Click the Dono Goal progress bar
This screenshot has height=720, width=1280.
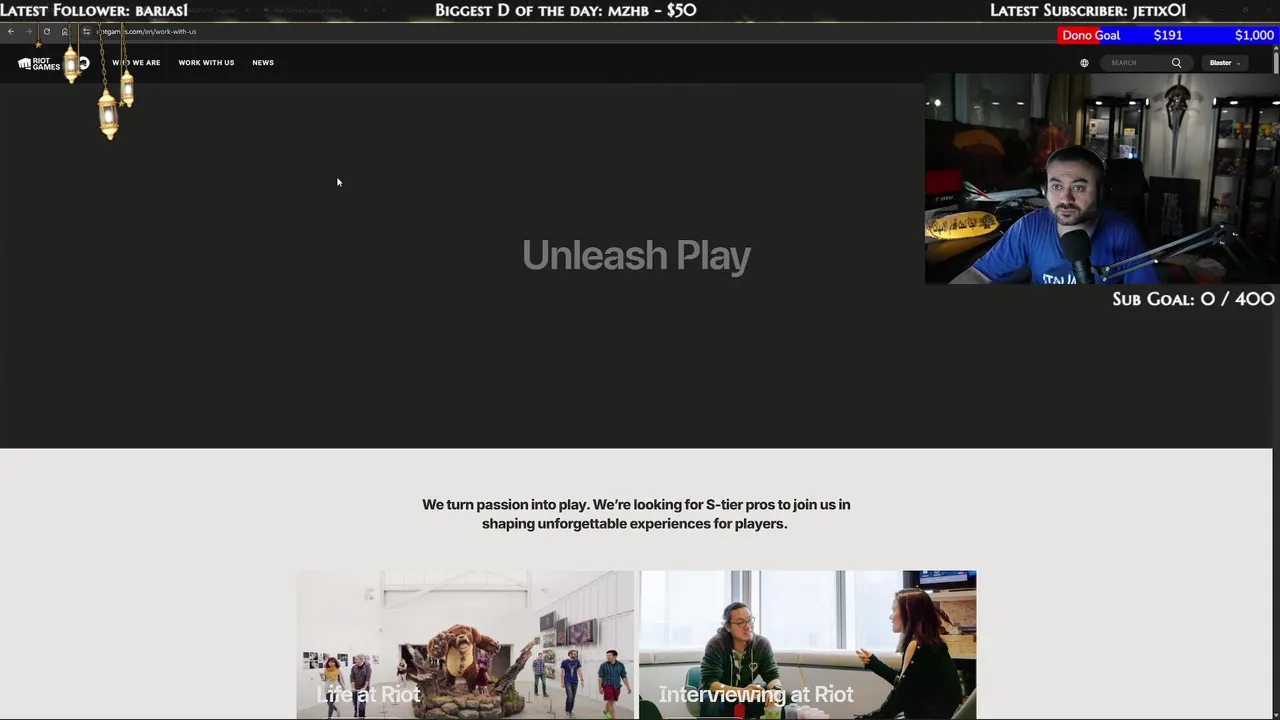click(x=1168, y=35)
